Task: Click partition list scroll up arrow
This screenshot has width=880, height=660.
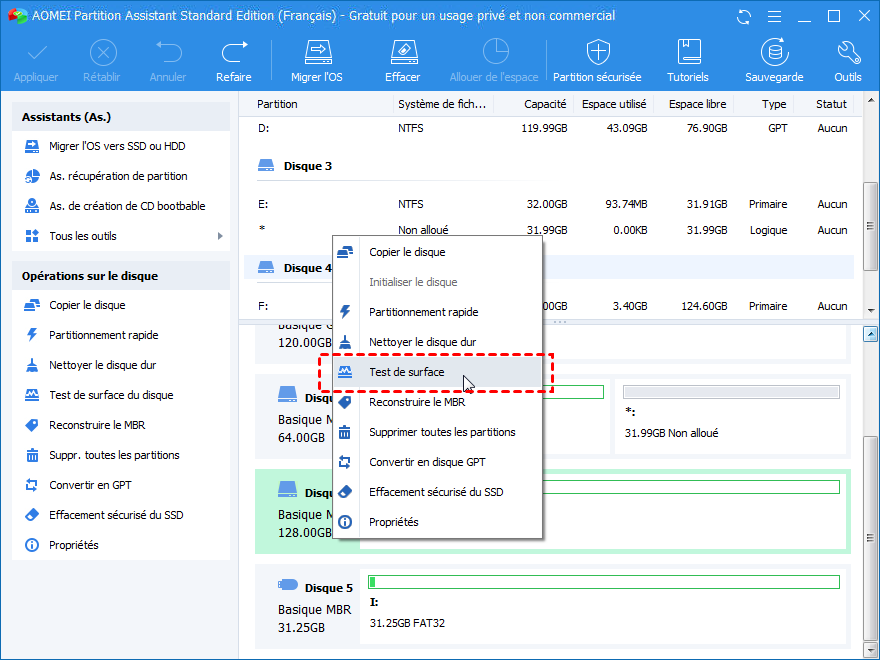Action: click(870, 100)
